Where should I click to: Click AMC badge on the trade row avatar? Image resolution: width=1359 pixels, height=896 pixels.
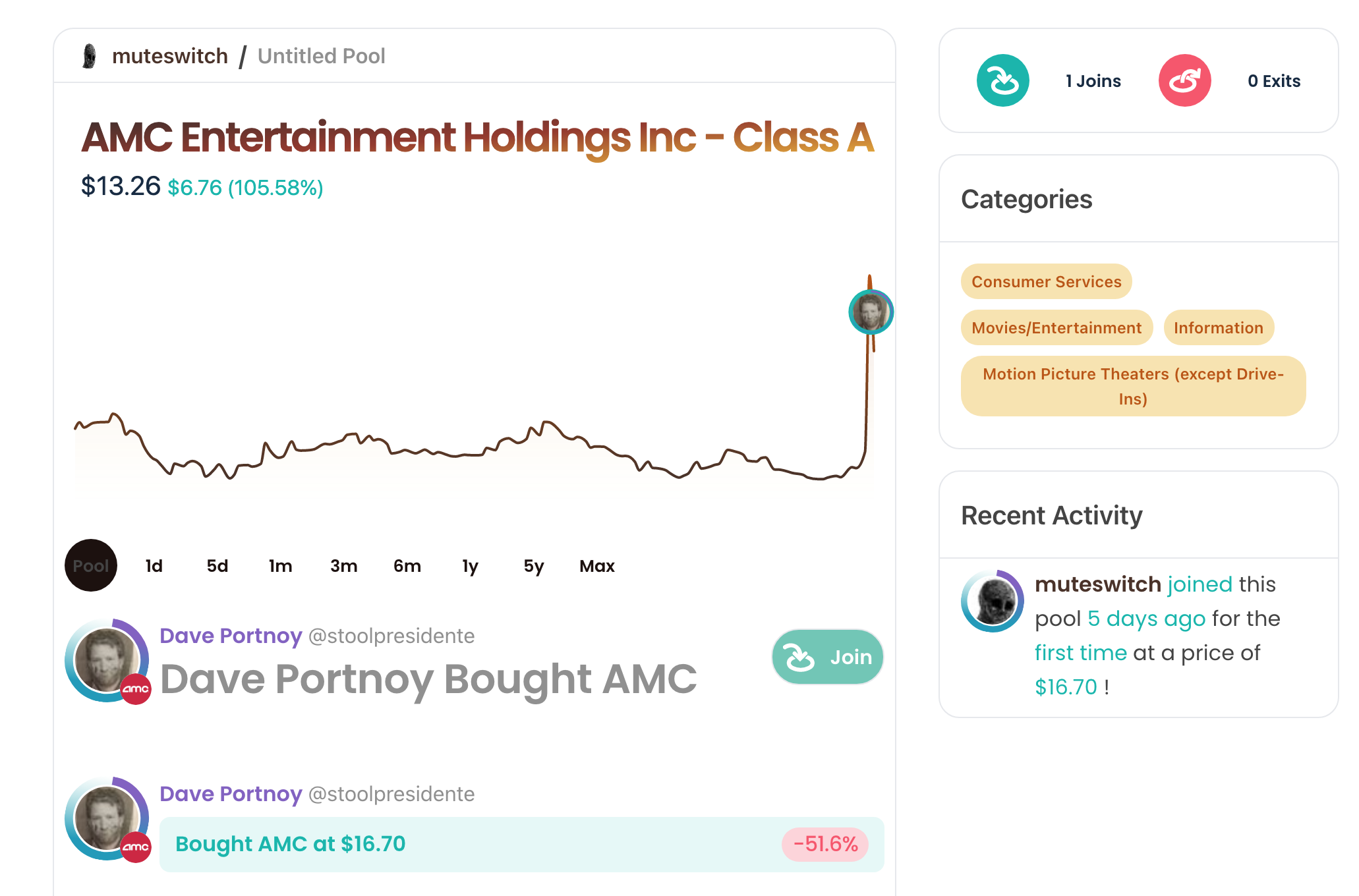tap(136, 847)
